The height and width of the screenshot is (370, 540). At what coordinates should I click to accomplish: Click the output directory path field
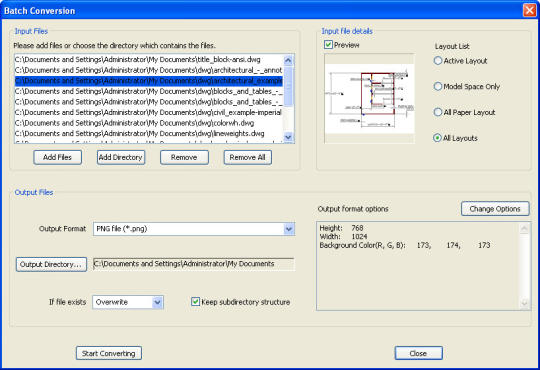coord(194,264)
